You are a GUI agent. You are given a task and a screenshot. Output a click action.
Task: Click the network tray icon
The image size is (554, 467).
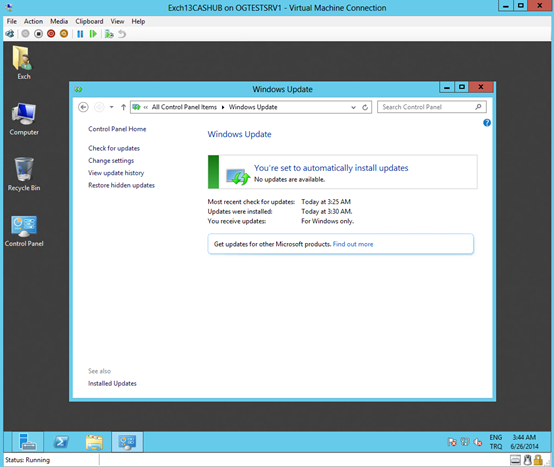(x=465, y=442)
